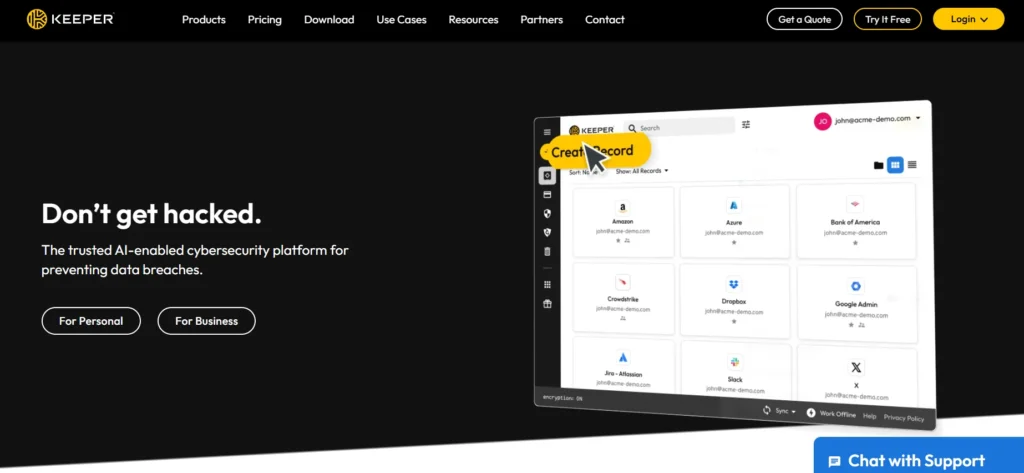The height and width of the screenshot is (473, 1024).
Task: Click the Azure record logo
Action: click(x=733, y=205)
